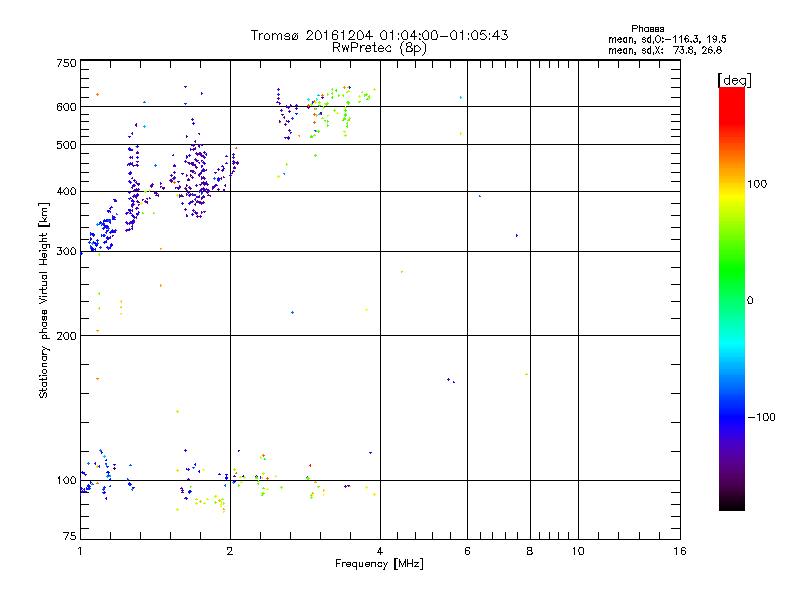This screenshot has width=800, height=600.
Task: Click the "600" height axis label
Action: (66, 107)
